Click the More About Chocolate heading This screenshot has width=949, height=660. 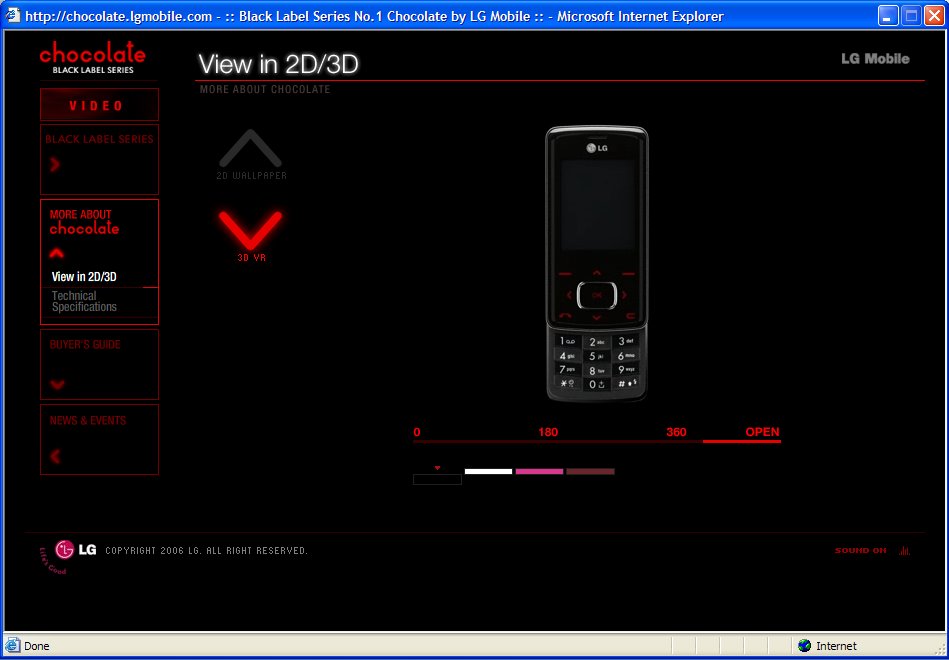pyautogui.click(x=84, y=222)
